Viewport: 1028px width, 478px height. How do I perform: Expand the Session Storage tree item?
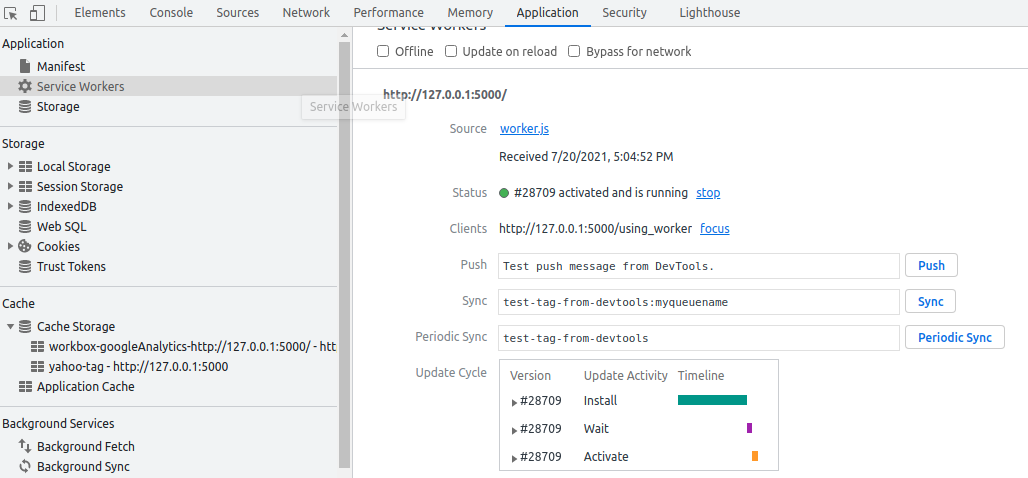[11, 186]
